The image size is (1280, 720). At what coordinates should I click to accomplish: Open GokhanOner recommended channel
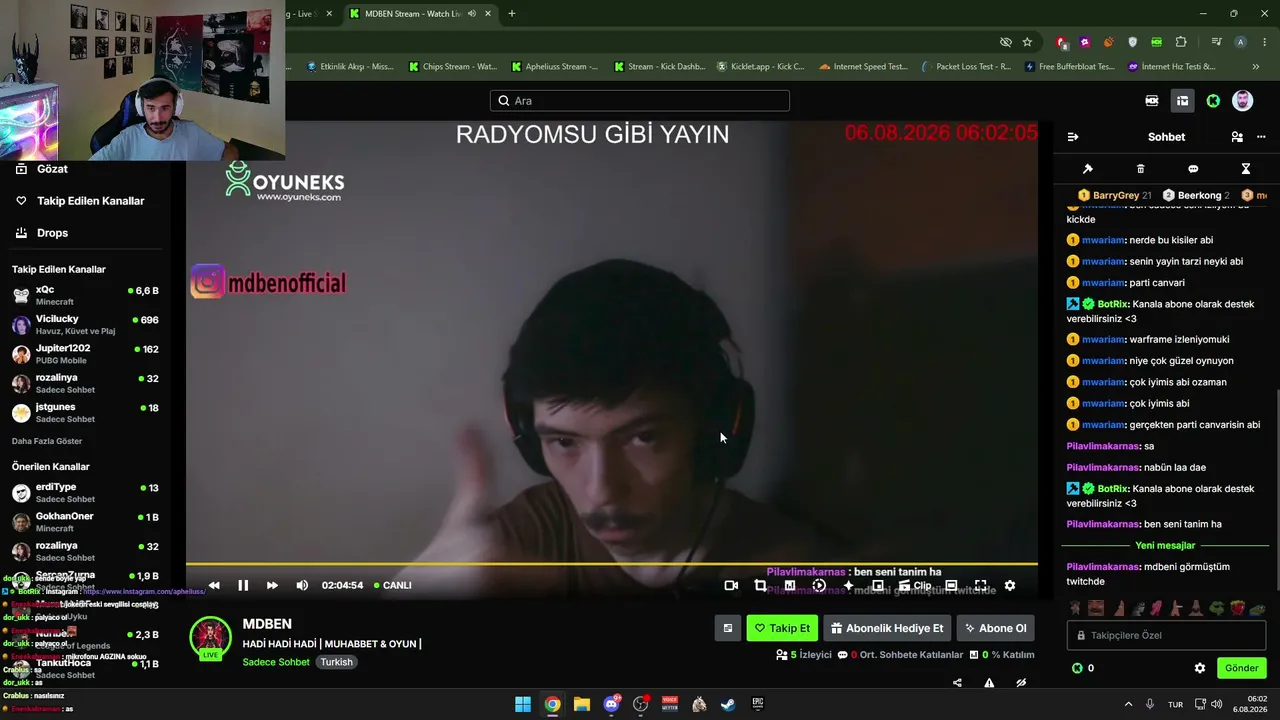click(85, 522)
